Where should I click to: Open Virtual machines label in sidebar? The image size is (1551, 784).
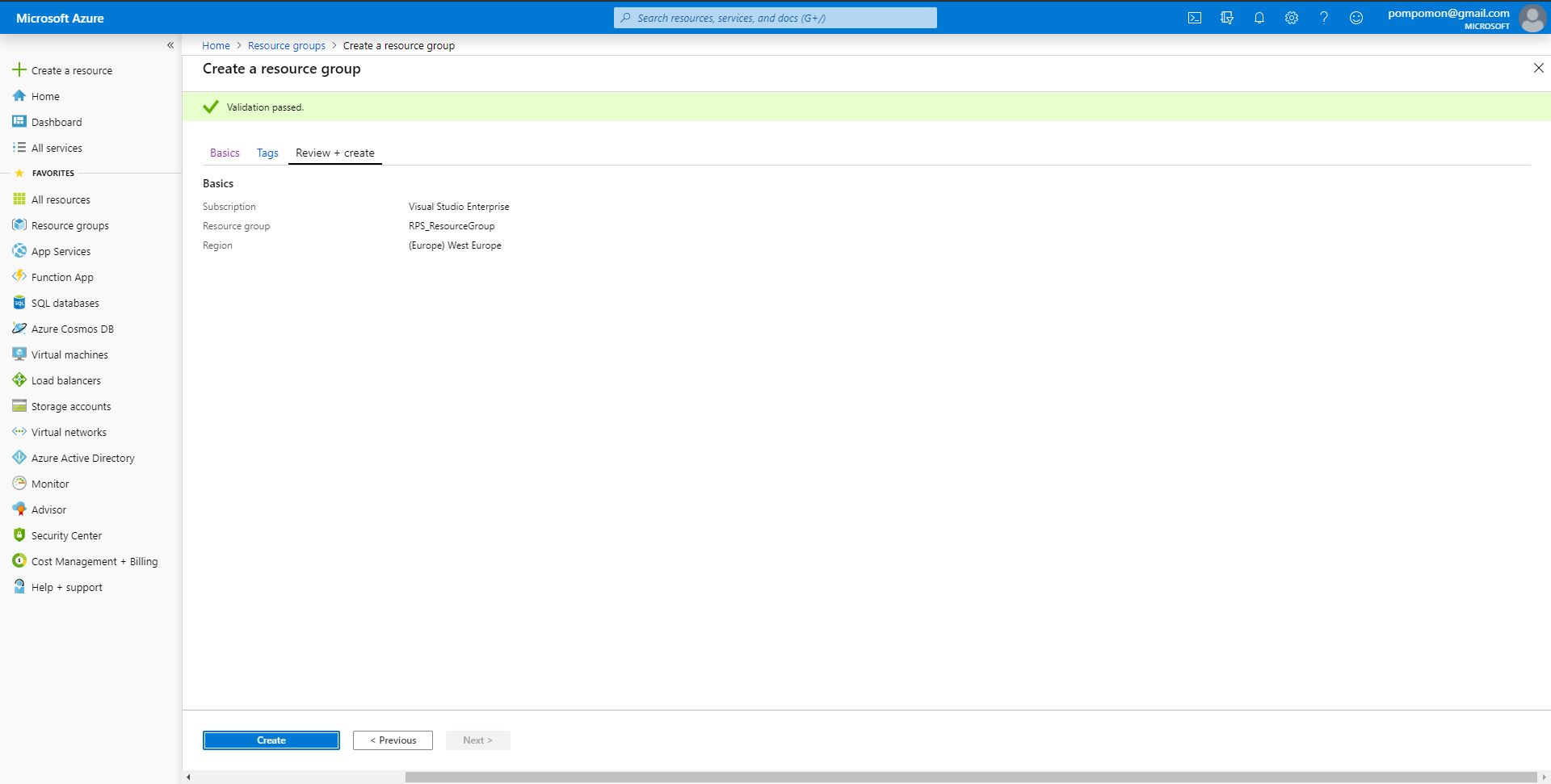[x=69, y=354]
